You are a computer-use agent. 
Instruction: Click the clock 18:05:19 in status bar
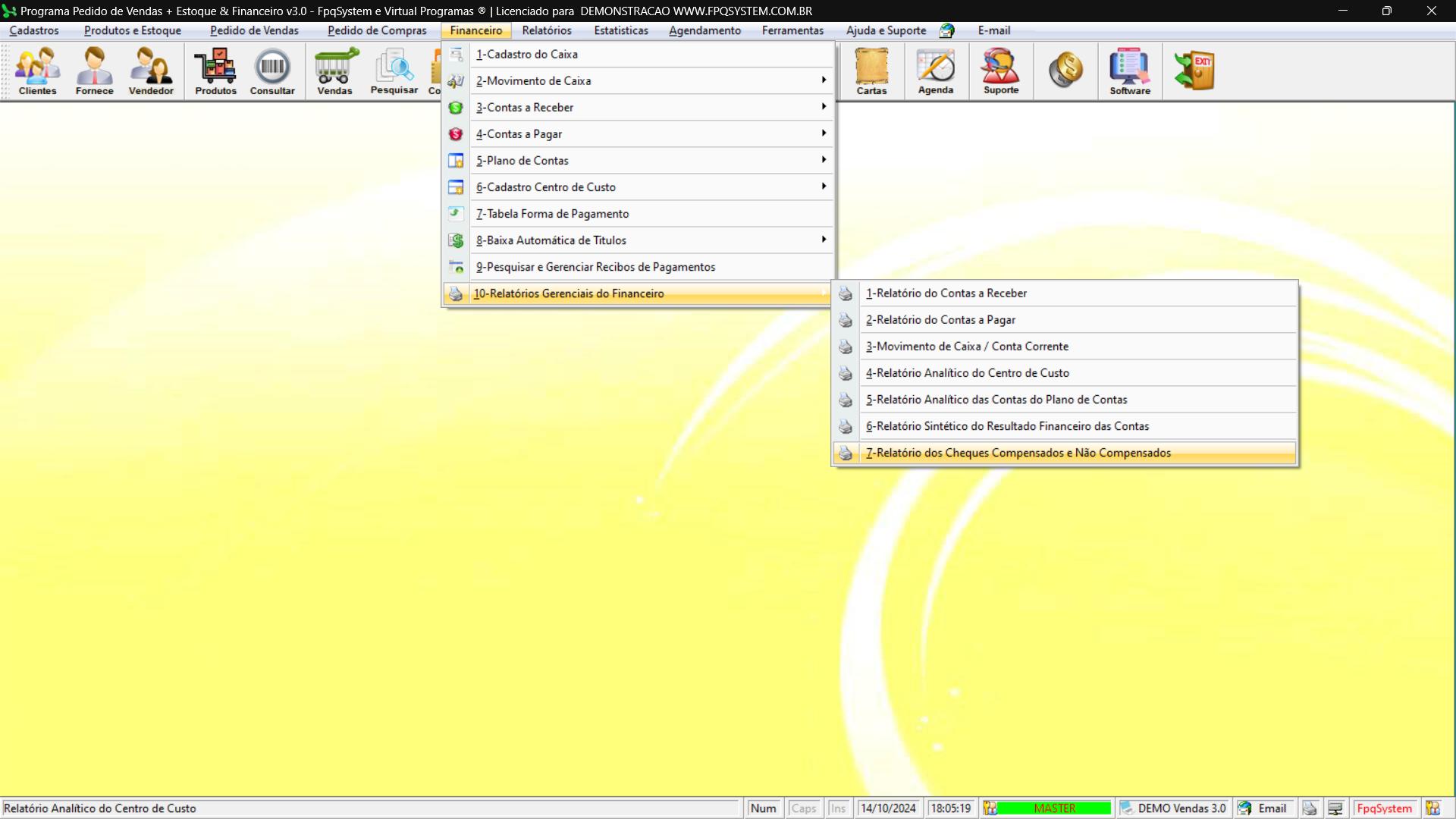tap(950, 808)
